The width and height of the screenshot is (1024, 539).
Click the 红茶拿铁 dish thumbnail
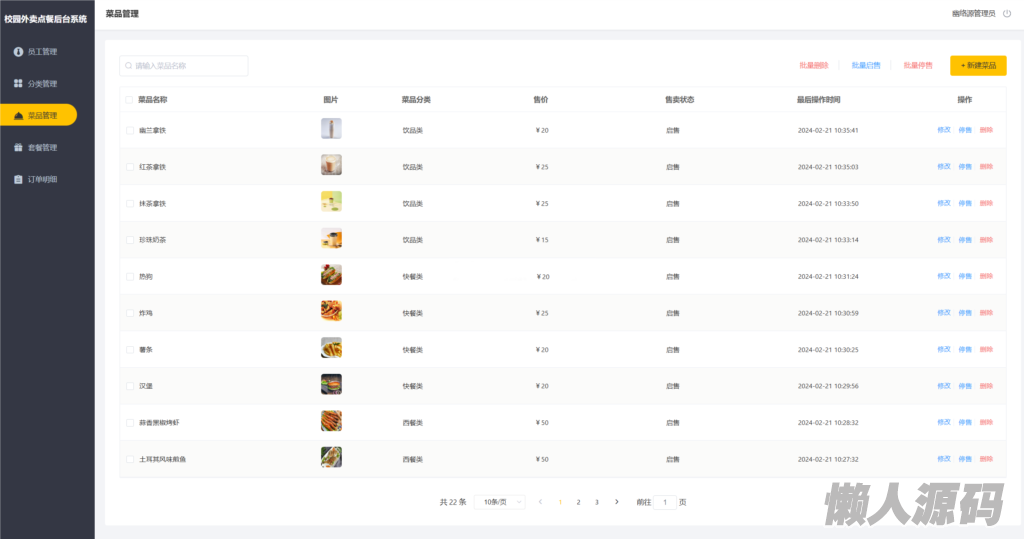331,165
